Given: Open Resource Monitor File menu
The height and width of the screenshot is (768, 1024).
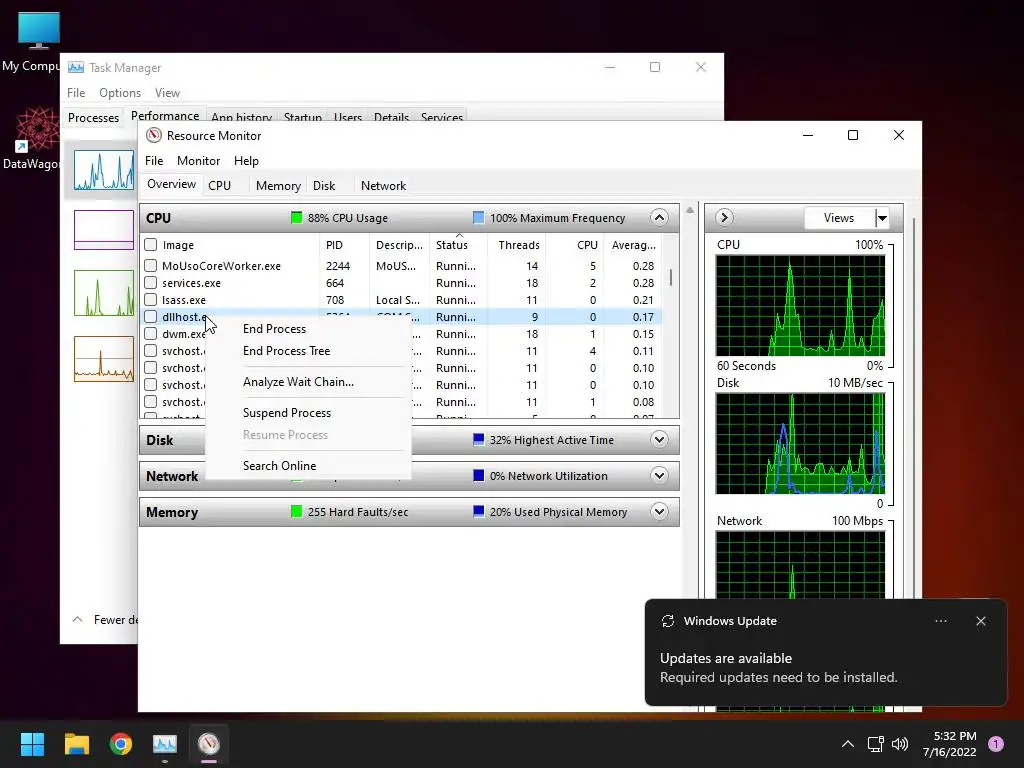Looking at the screenshot, I should pos(154,161).
